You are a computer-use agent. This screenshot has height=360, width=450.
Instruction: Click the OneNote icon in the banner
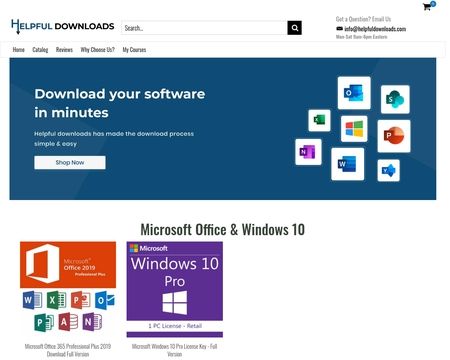point(308,152)
